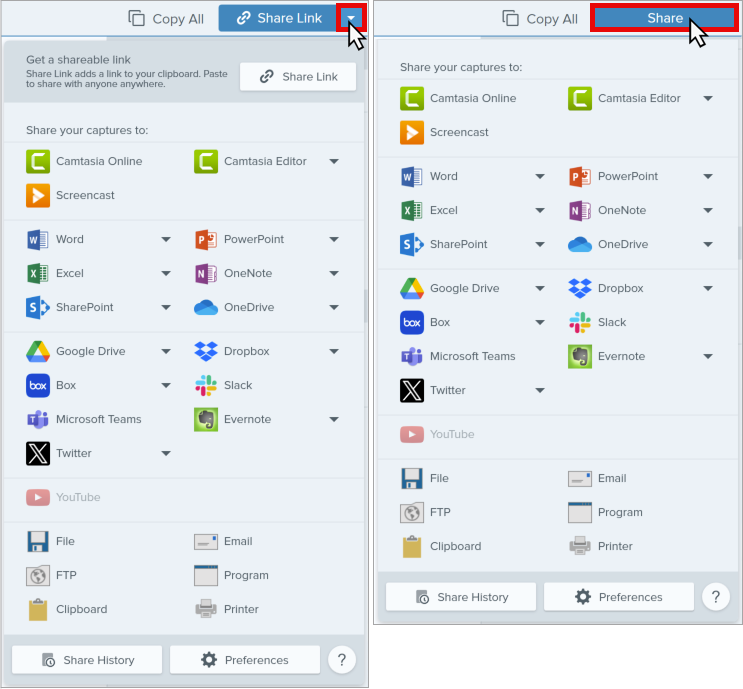This screenshot has width=743, height=689.
Task: Expand Dropbox dropdown arrow in right panel
Action: 708,288
